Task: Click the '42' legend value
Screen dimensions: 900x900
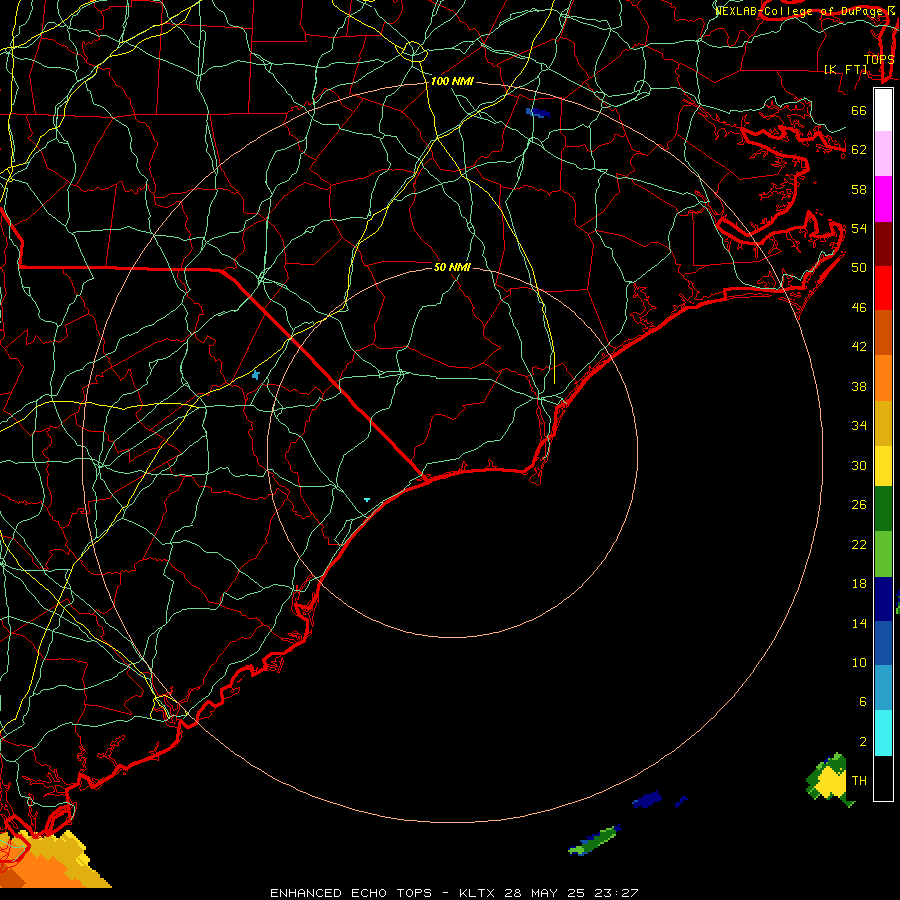Action: [x=859, y=347]
